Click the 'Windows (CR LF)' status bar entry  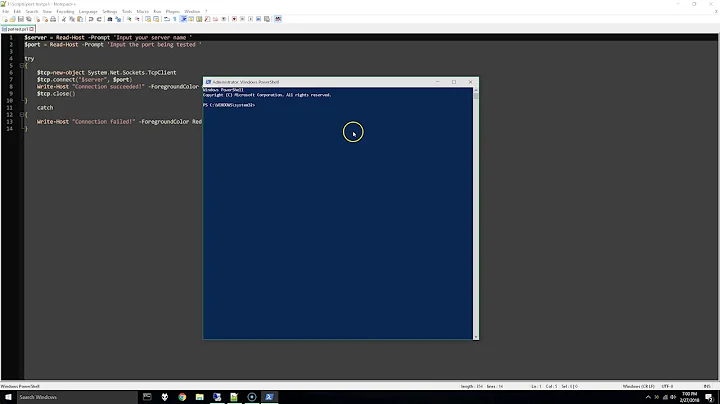638,387
